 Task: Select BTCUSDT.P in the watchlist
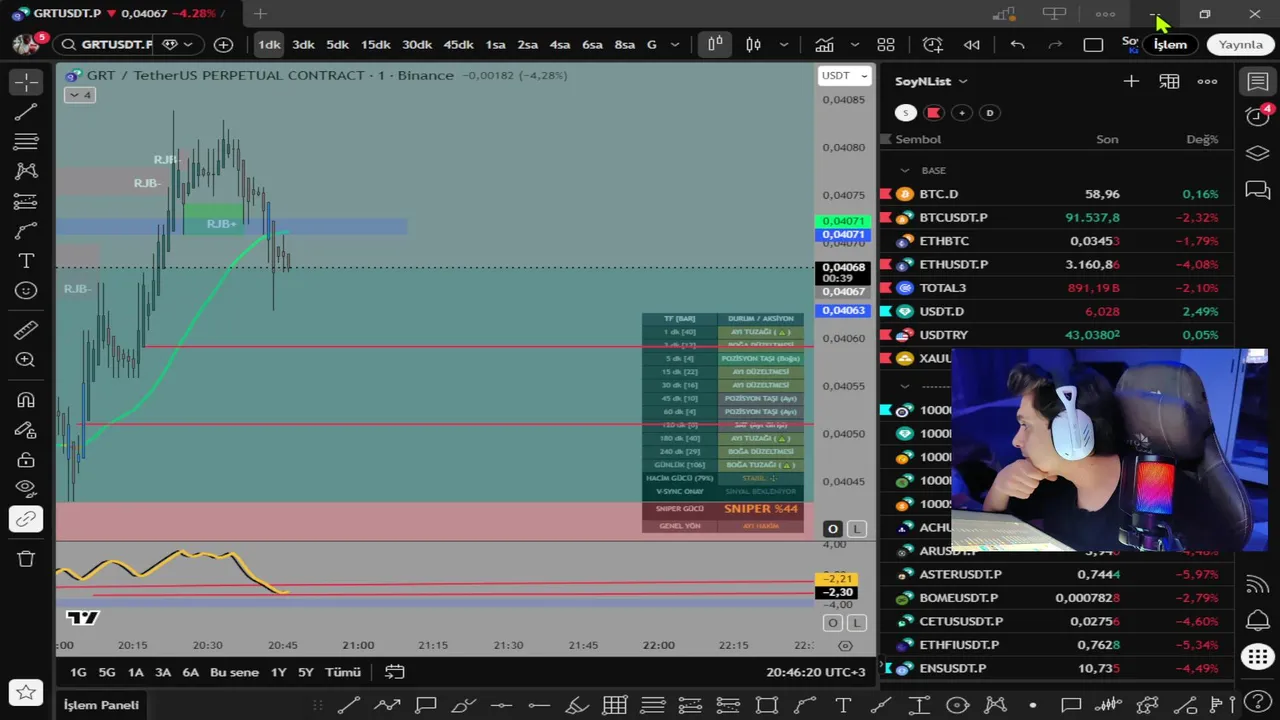coord(1057,217)
